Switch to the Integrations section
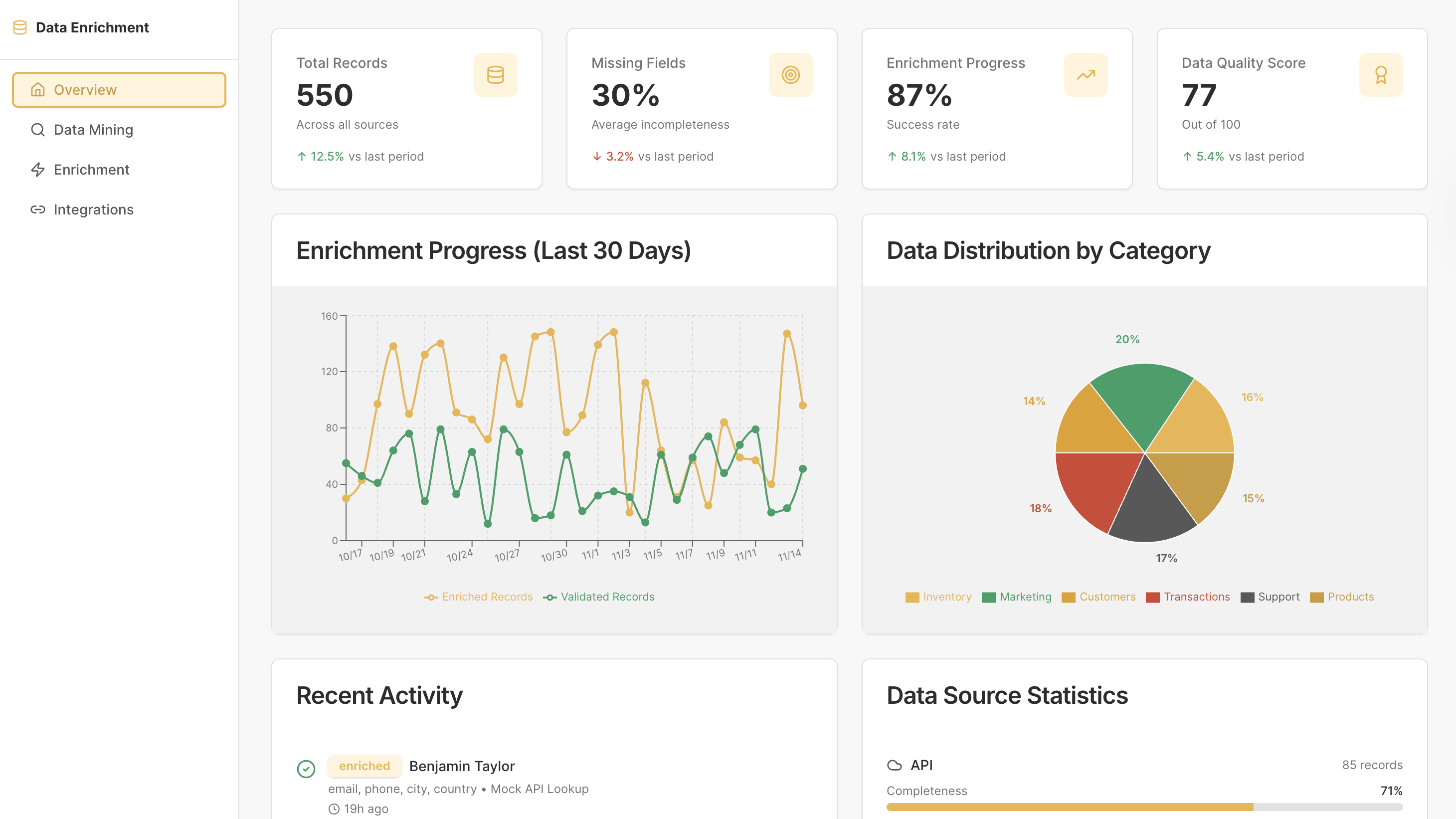1456x819 pixels. pos(94,209)
